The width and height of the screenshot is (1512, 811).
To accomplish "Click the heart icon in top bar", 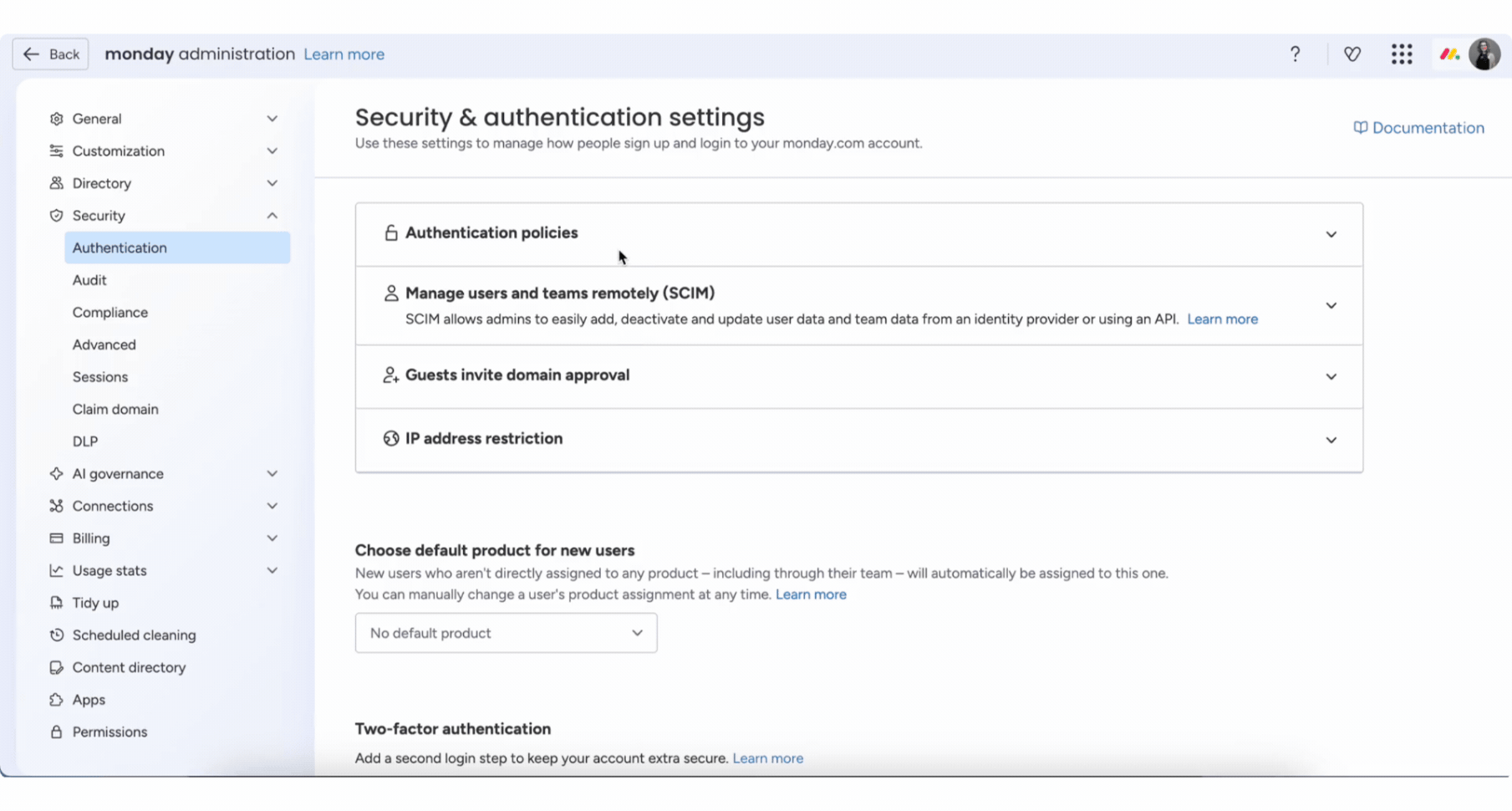I will click(1352, 54).
